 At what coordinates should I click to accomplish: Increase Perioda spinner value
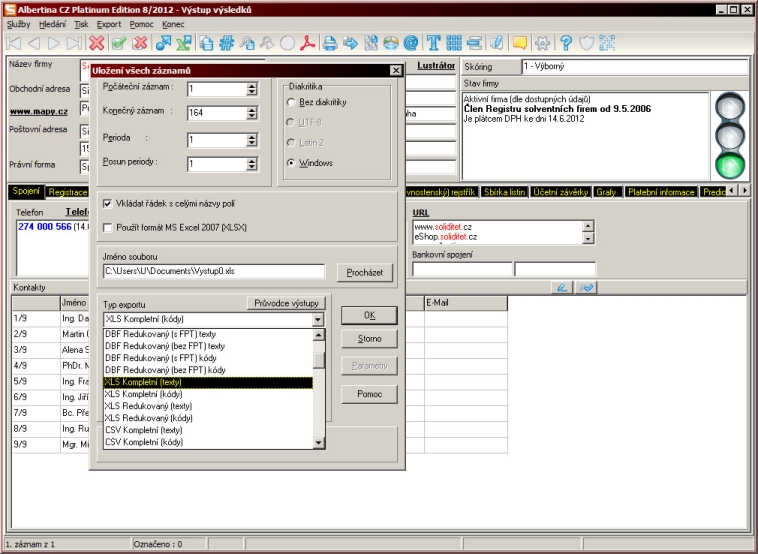click(x=251, y=137)
